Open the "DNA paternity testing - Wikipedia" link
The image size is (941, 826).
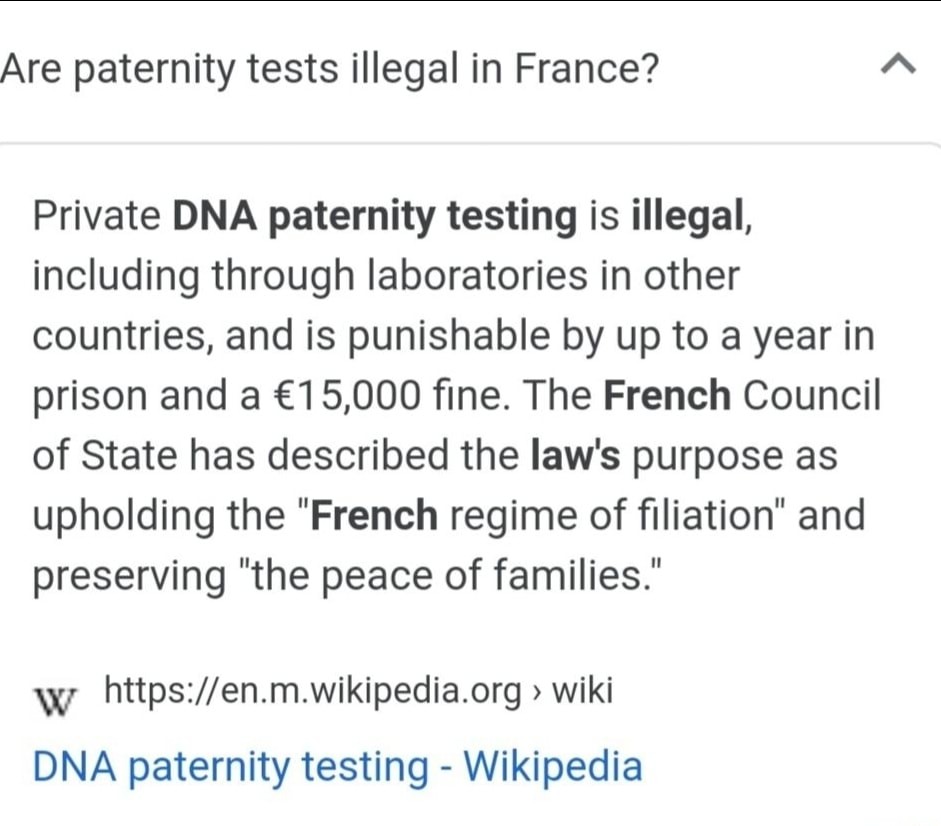[x=337, y=767]
